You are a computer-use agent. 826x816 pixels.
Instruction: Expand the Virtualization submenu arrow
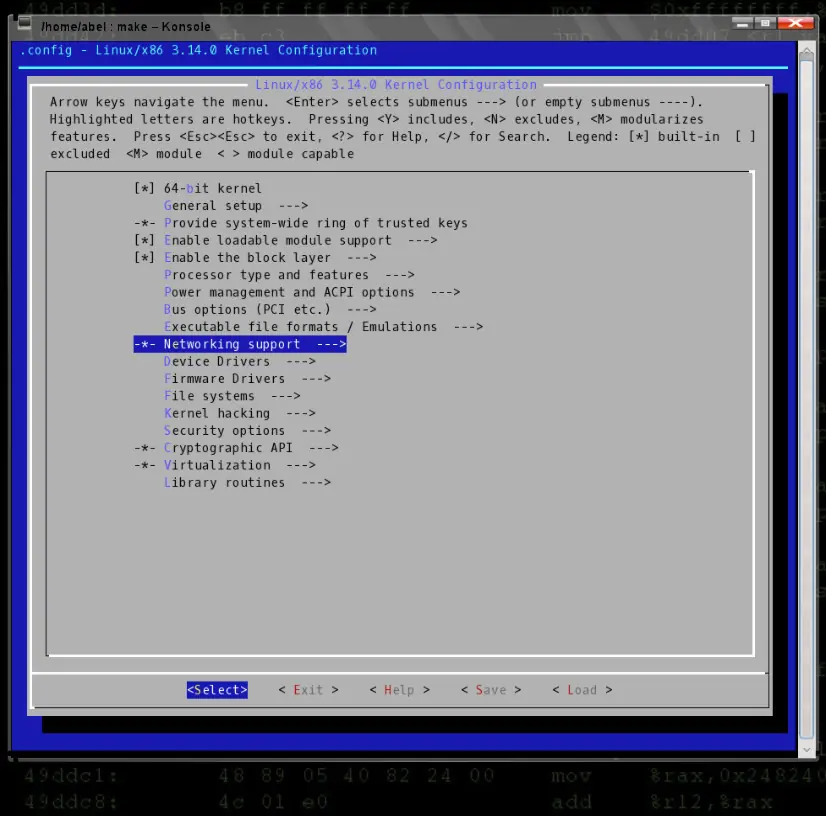[301, 465]
